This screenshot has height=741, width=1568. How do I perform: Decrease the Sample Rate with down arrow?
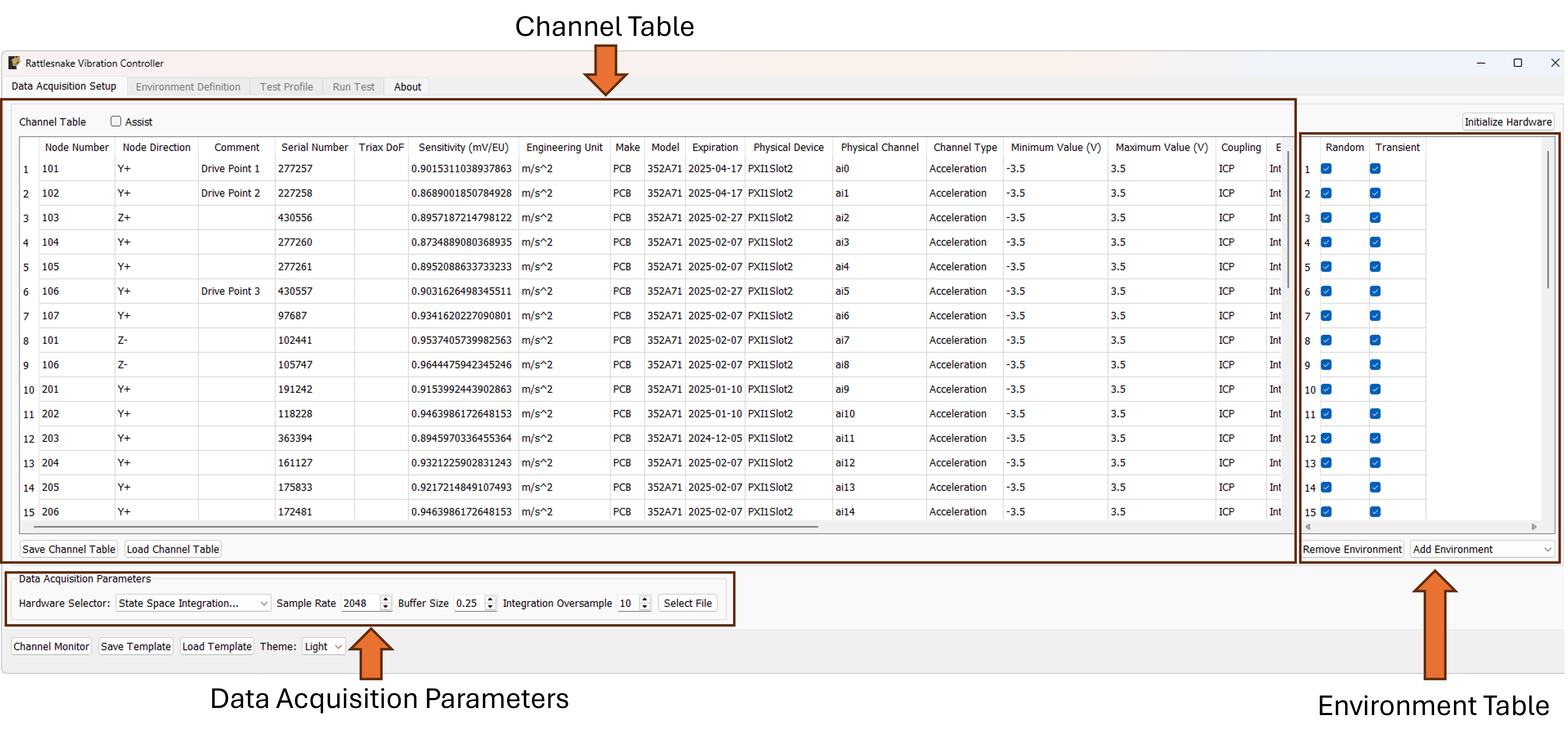pyautogui.click(x=385, y=607)
